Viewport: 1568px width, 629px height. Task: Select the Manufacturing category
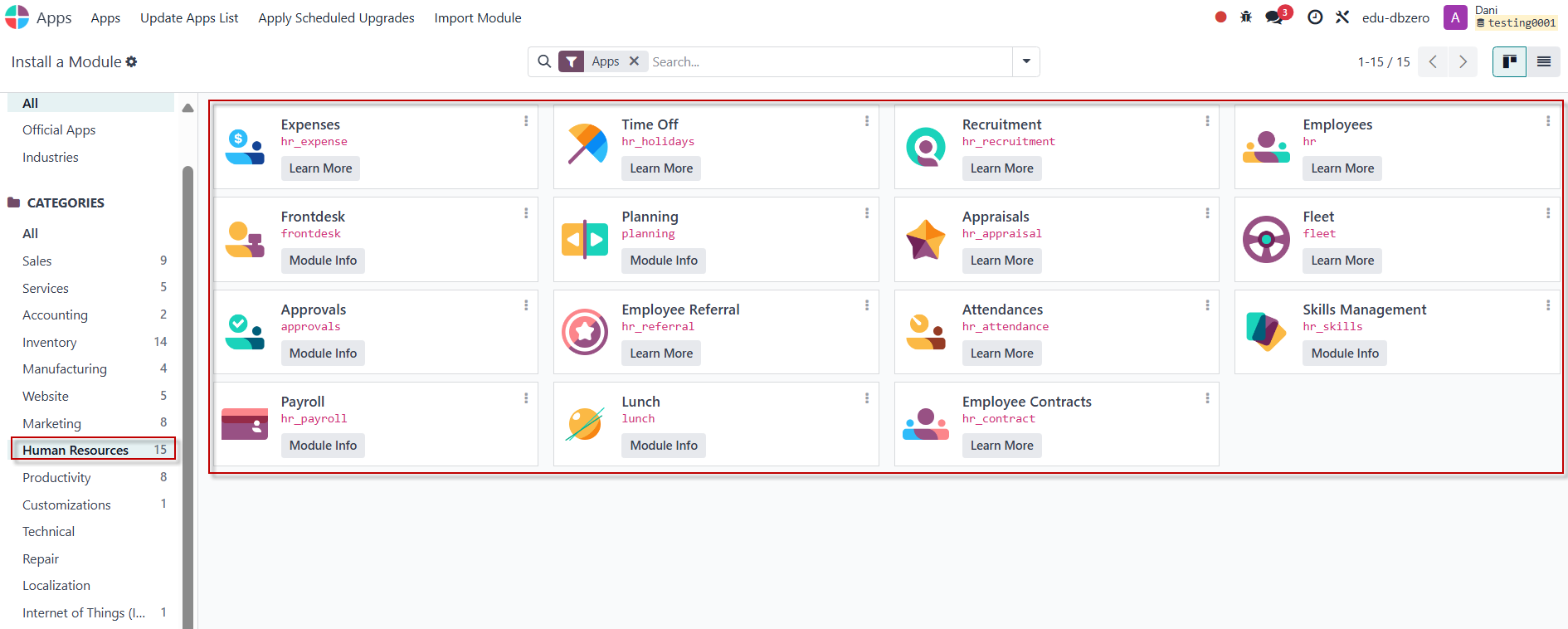(94, 368)
